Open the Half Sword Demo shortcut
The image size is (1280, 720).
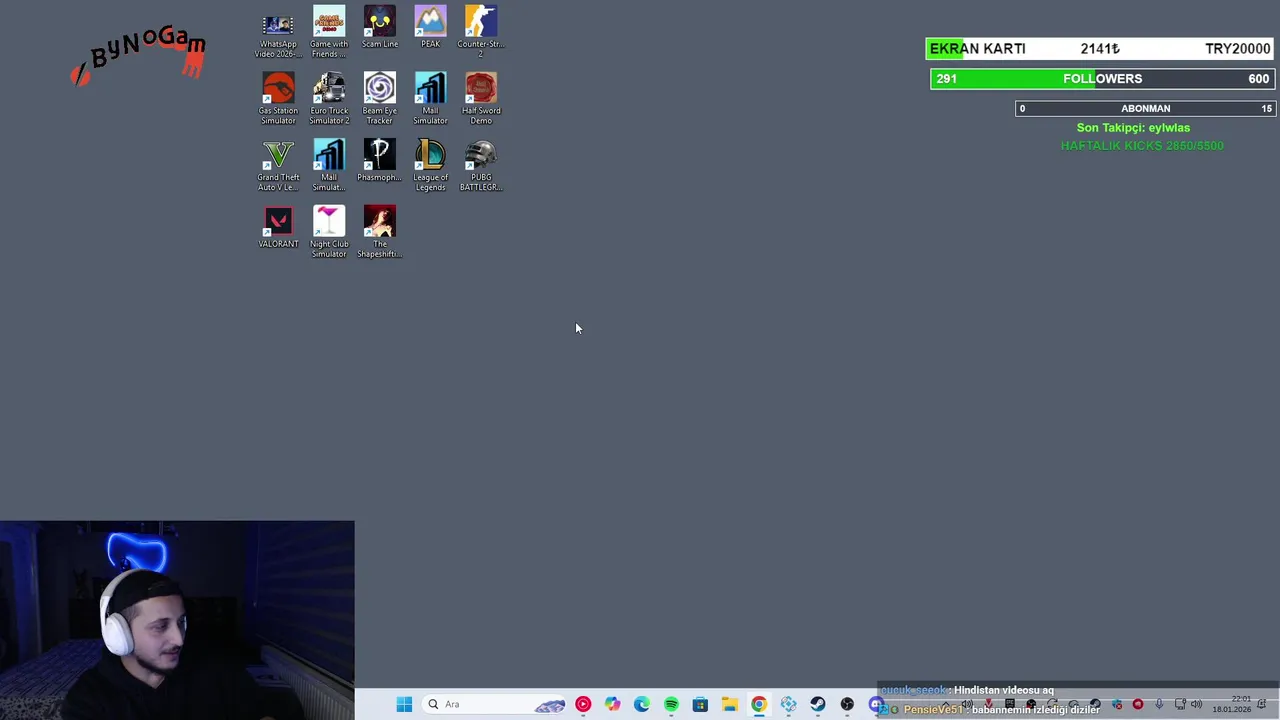tap(481, 98)
